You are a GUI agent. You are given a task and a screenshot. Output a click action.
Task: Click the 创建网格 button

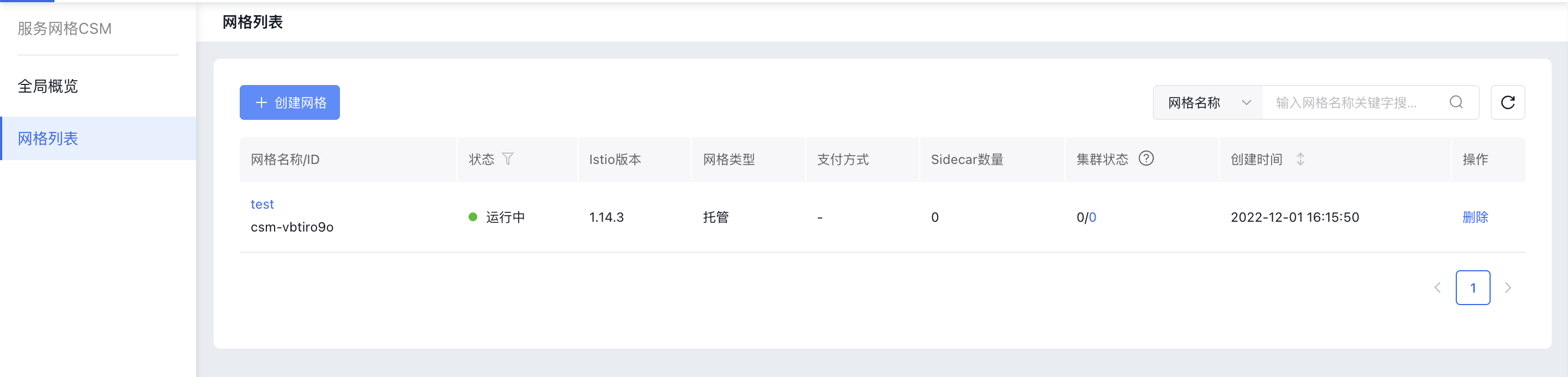(x=290, y=102)
